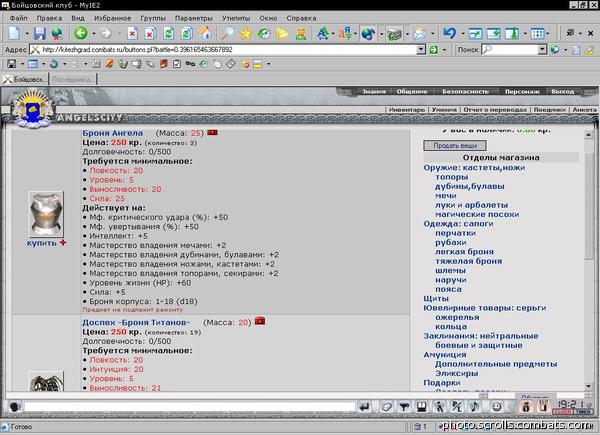Screen dimensions: 600x435
Task: Click the address bar URL field
Action: pyautogui.click(x=228, y=50)
